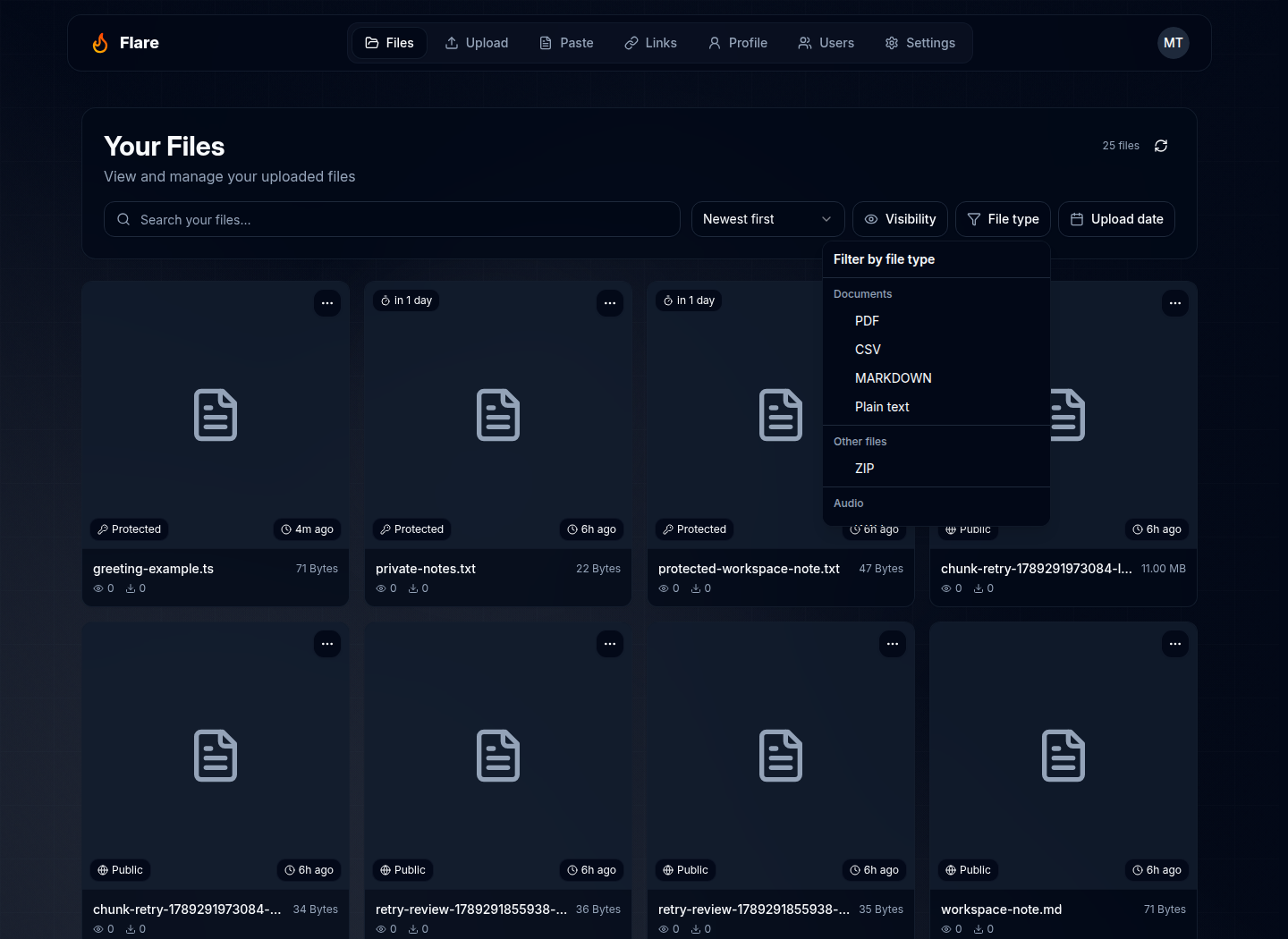
Task: Open file name greeting-example.ts
Action: coord(153,569)
